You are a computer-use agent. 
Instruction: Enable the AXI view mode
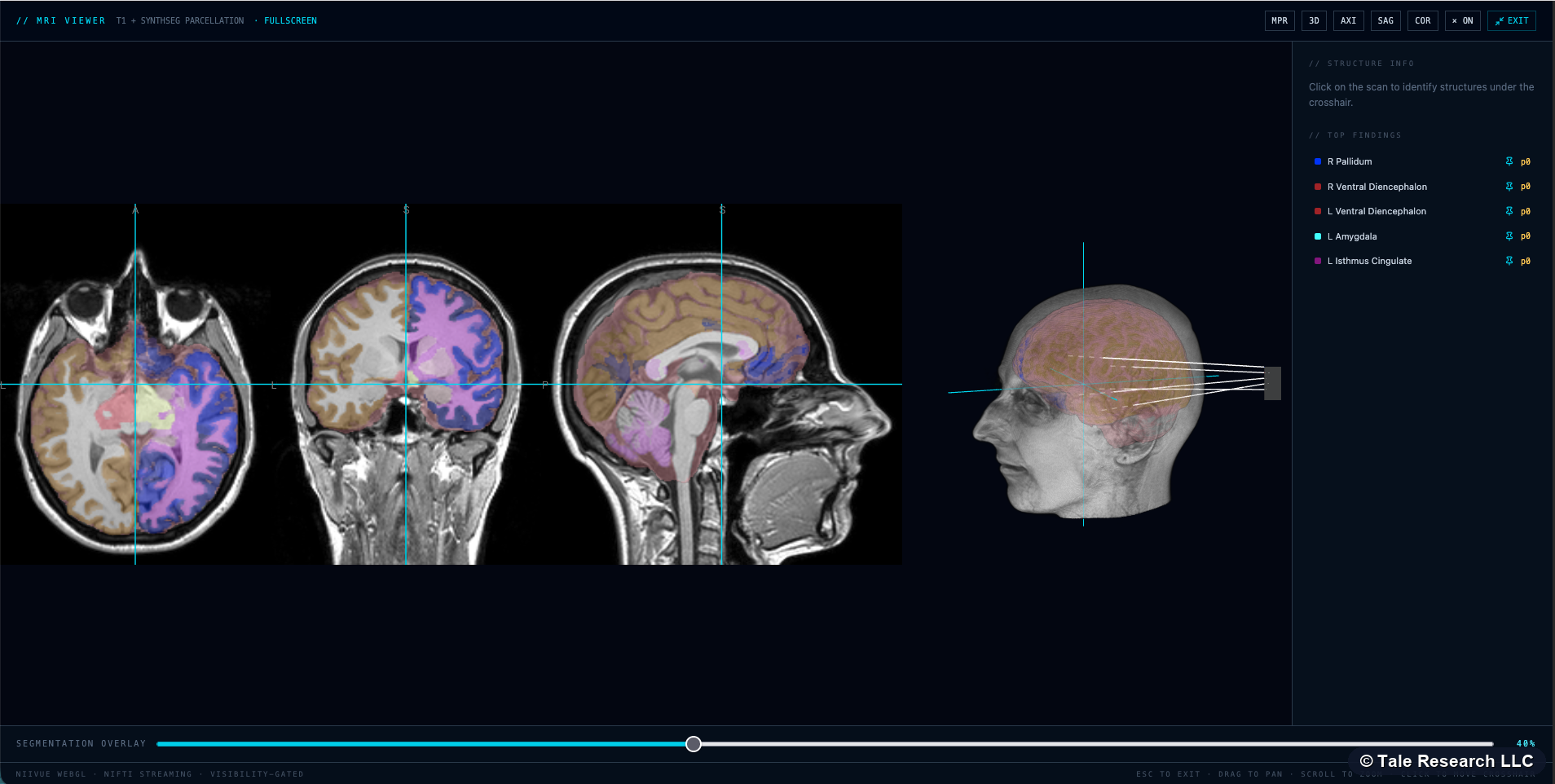pyautogui.click(x=1346, y=20)
